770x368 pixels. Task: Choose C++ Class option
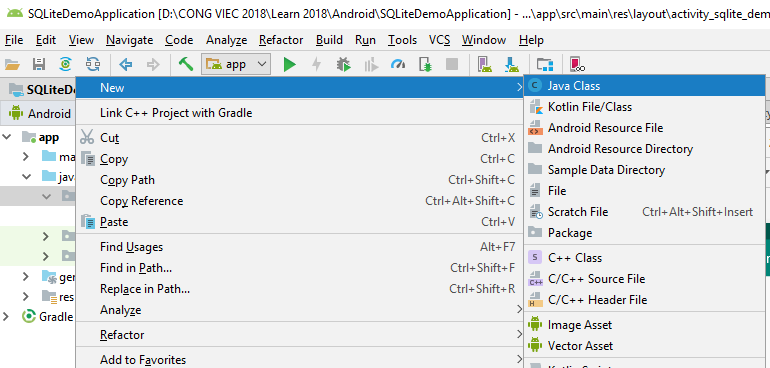coord(645,257)
